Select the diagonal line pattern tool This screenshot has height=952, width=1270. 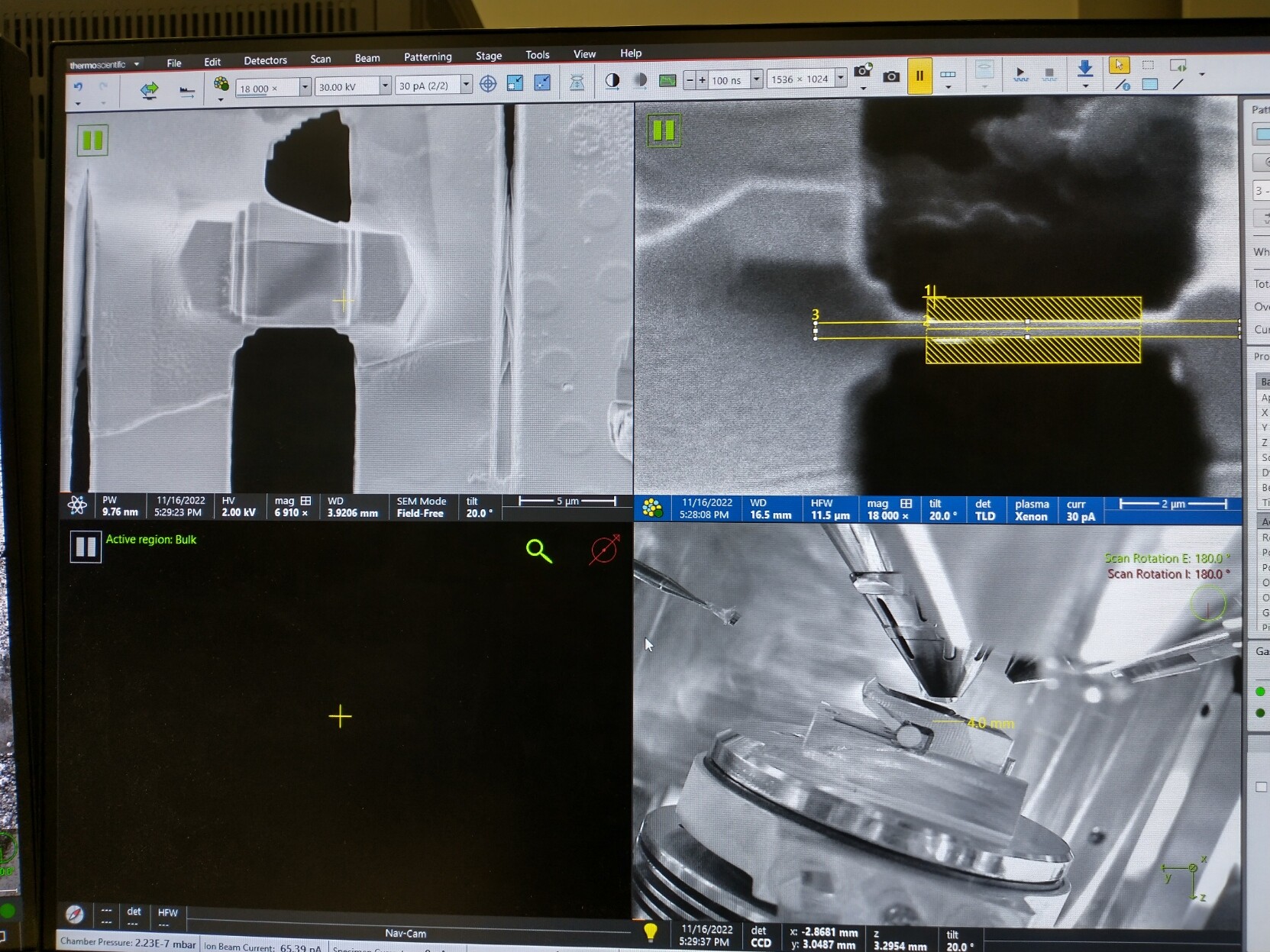point(1178,84)
